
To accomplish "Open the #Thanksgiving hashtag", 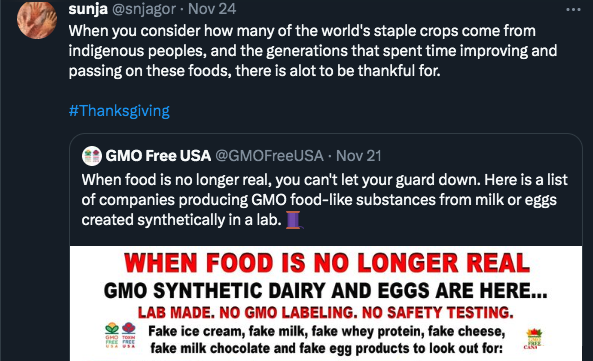I will click(119, 111).
